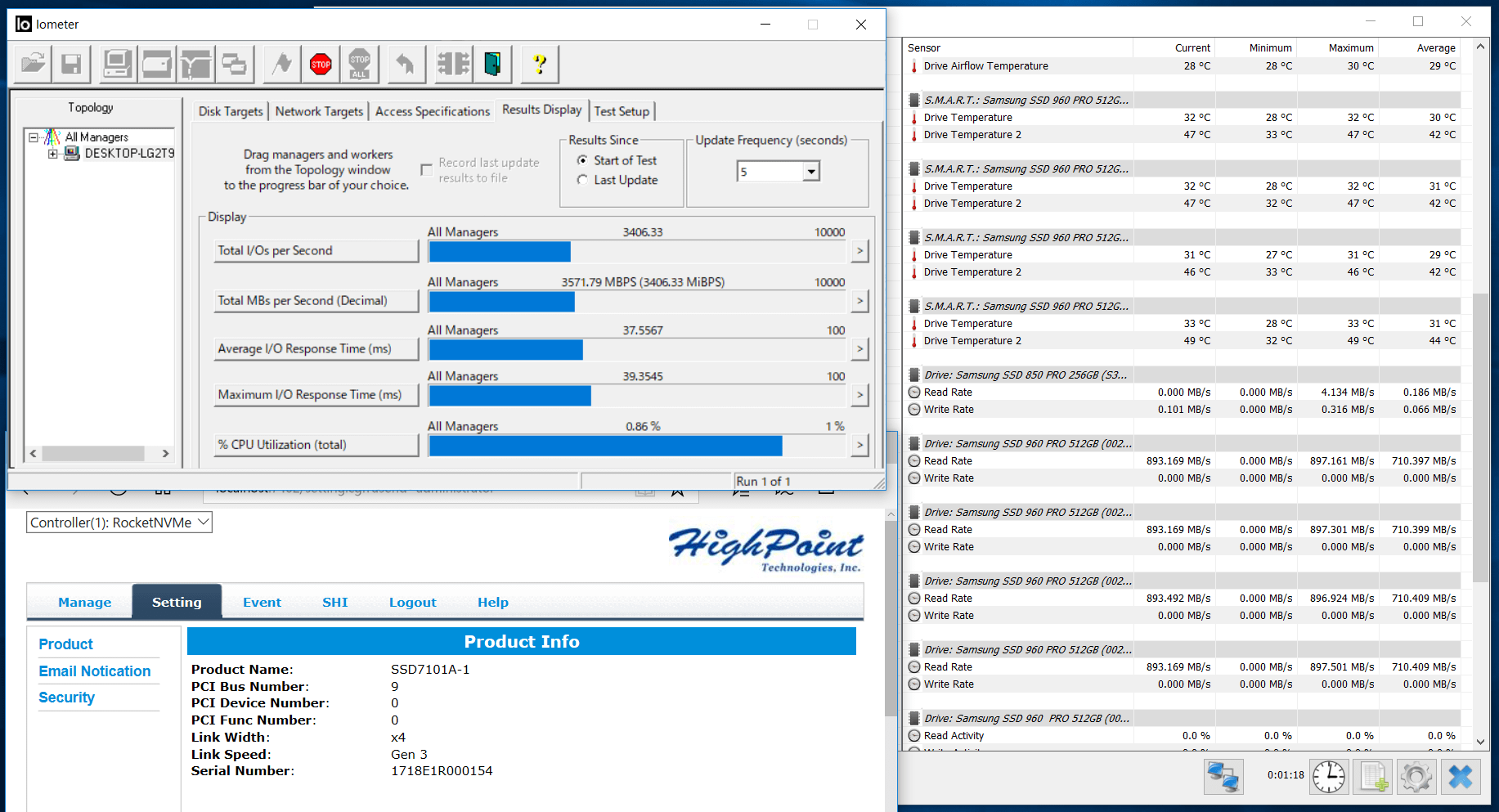1499x812 pixels.
Task: Open arrow menu for Average I/O Response Time bar
Action: pos(859,349)
